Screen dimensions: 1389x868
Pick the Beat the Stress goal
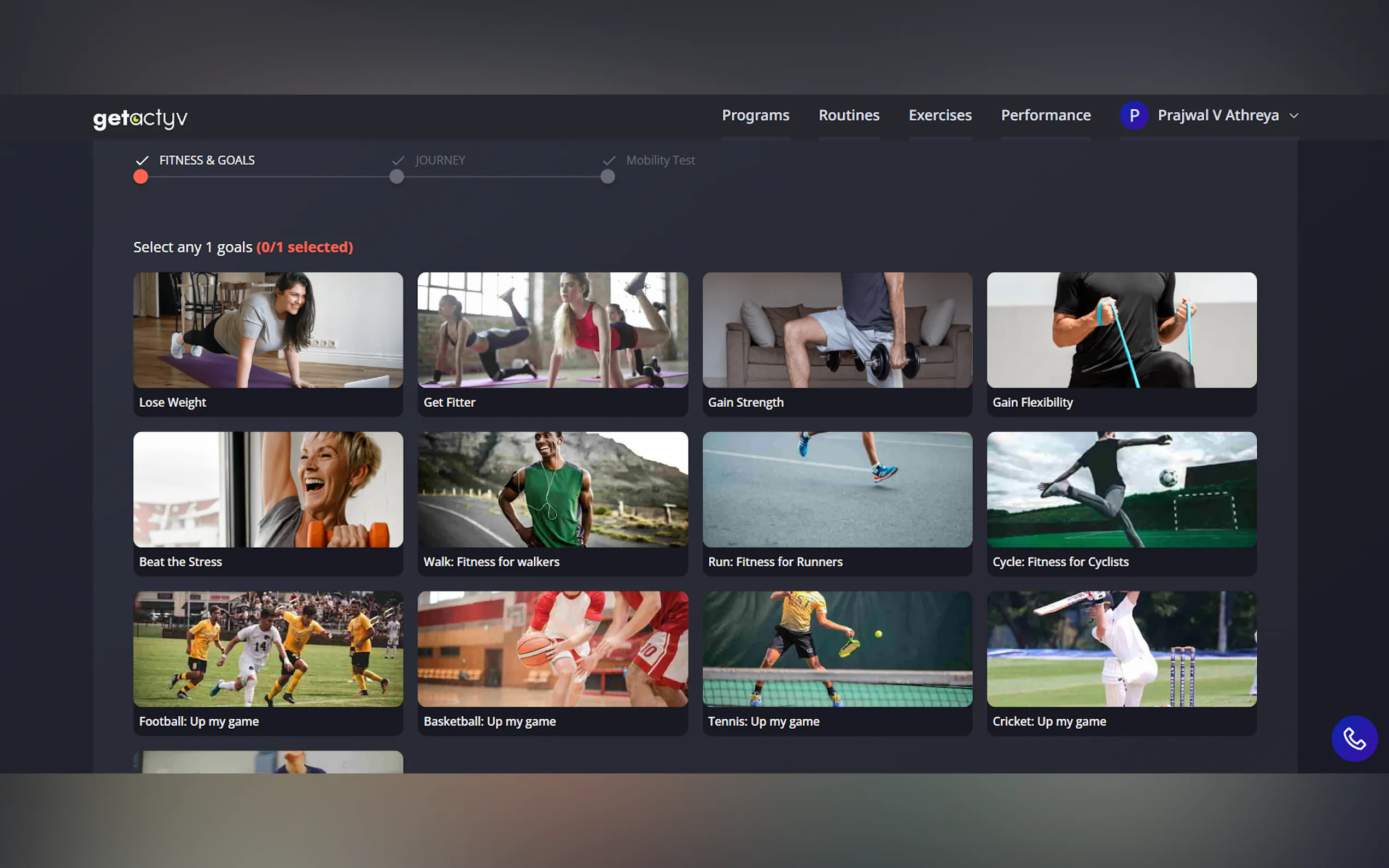(x=268, y=503)
